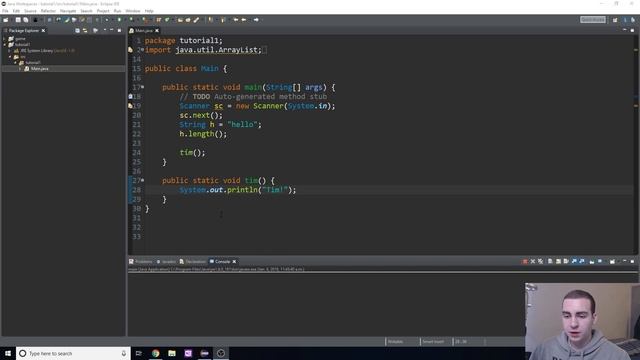Open the Chrome taskbar icon
640x360 pixels.
coord(156,353)
